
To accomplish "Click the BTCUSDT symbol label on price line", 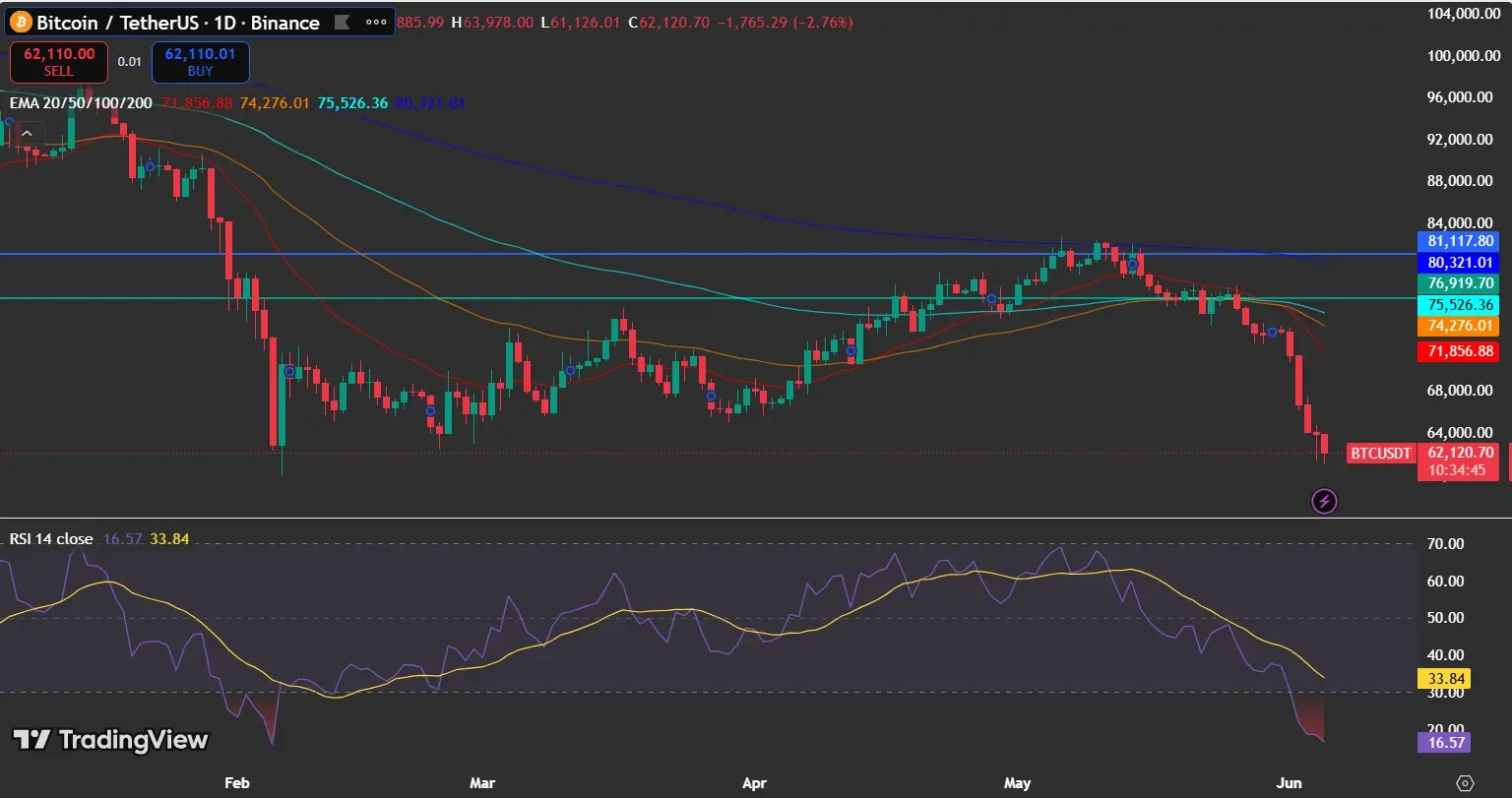I will [1381, 454].
